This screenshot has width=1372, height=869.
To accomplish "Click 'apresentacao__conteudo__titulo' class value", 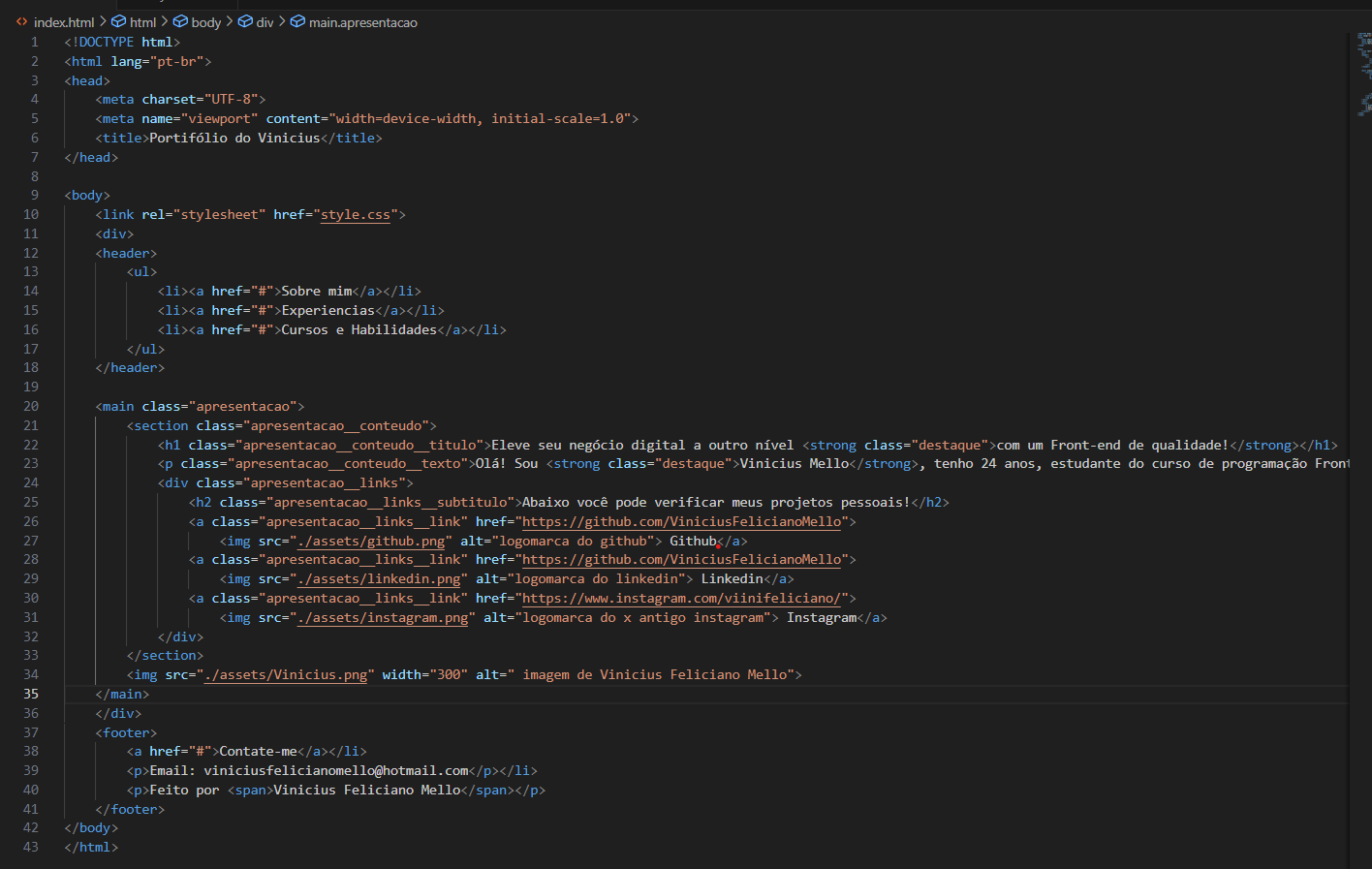I will coord(359,446).
